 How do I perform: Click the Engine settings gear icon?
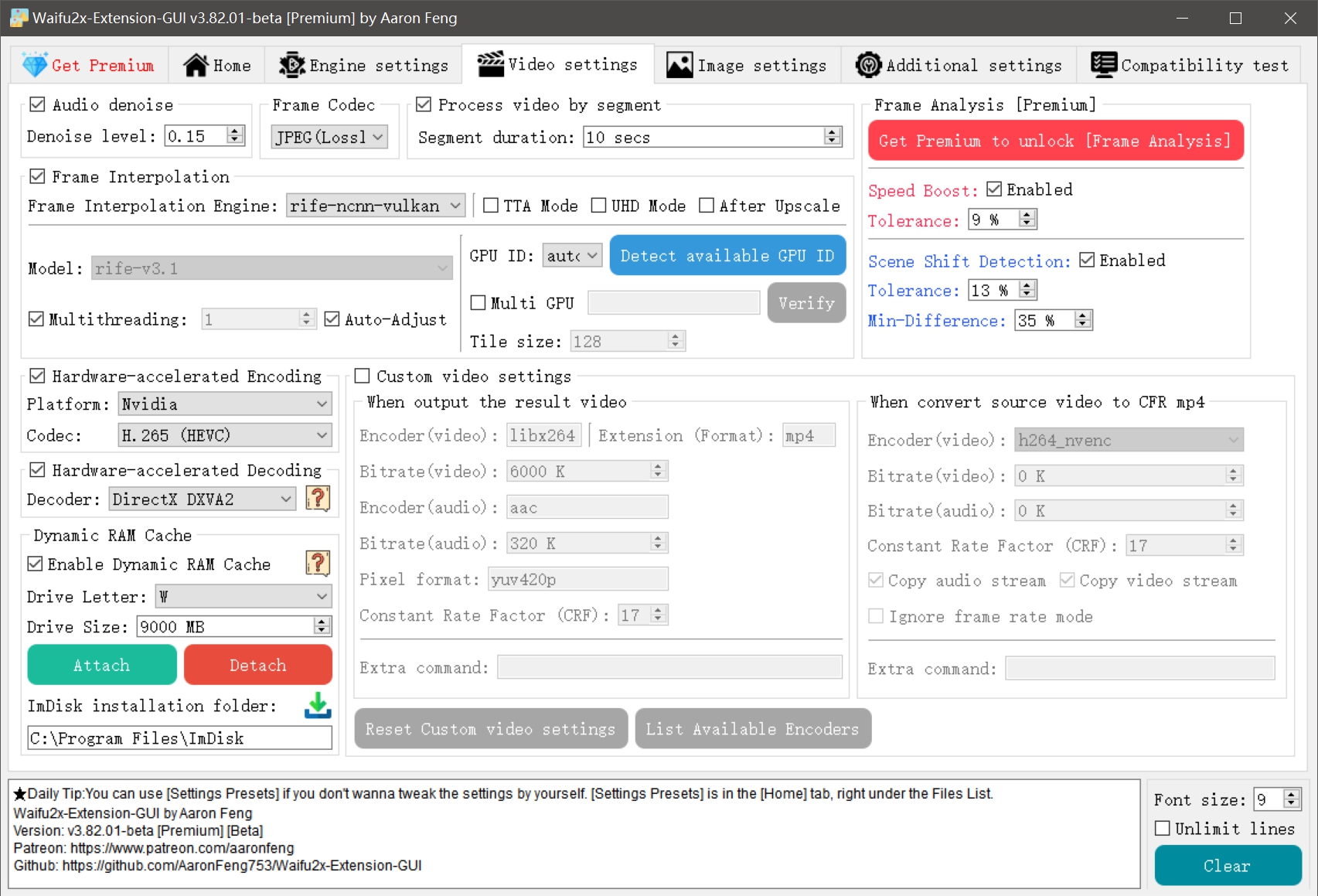coord(291,65)
